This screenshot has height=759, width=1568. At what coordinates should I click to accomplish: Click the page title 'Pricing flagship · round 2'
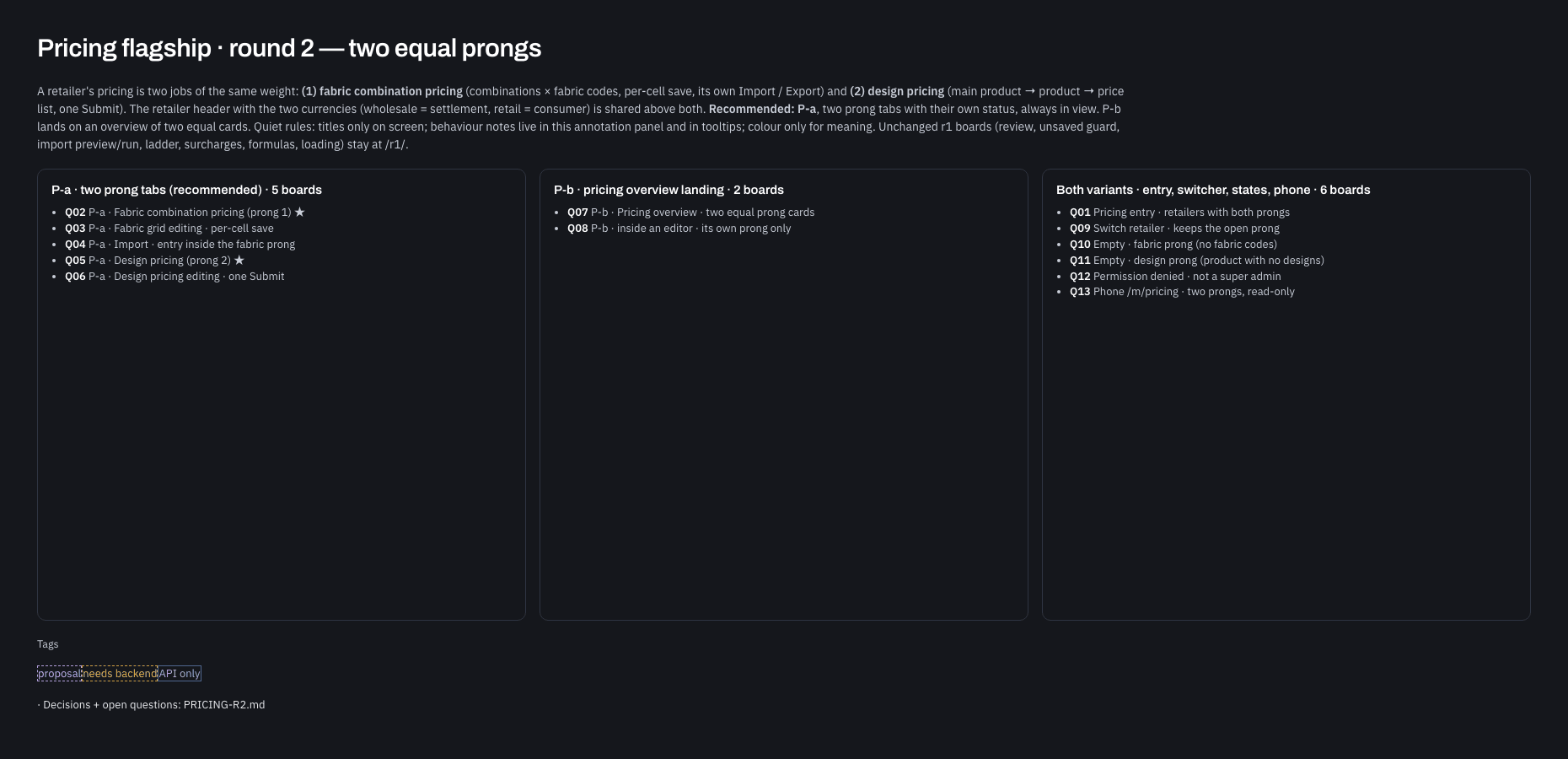(x=289, y=48)
